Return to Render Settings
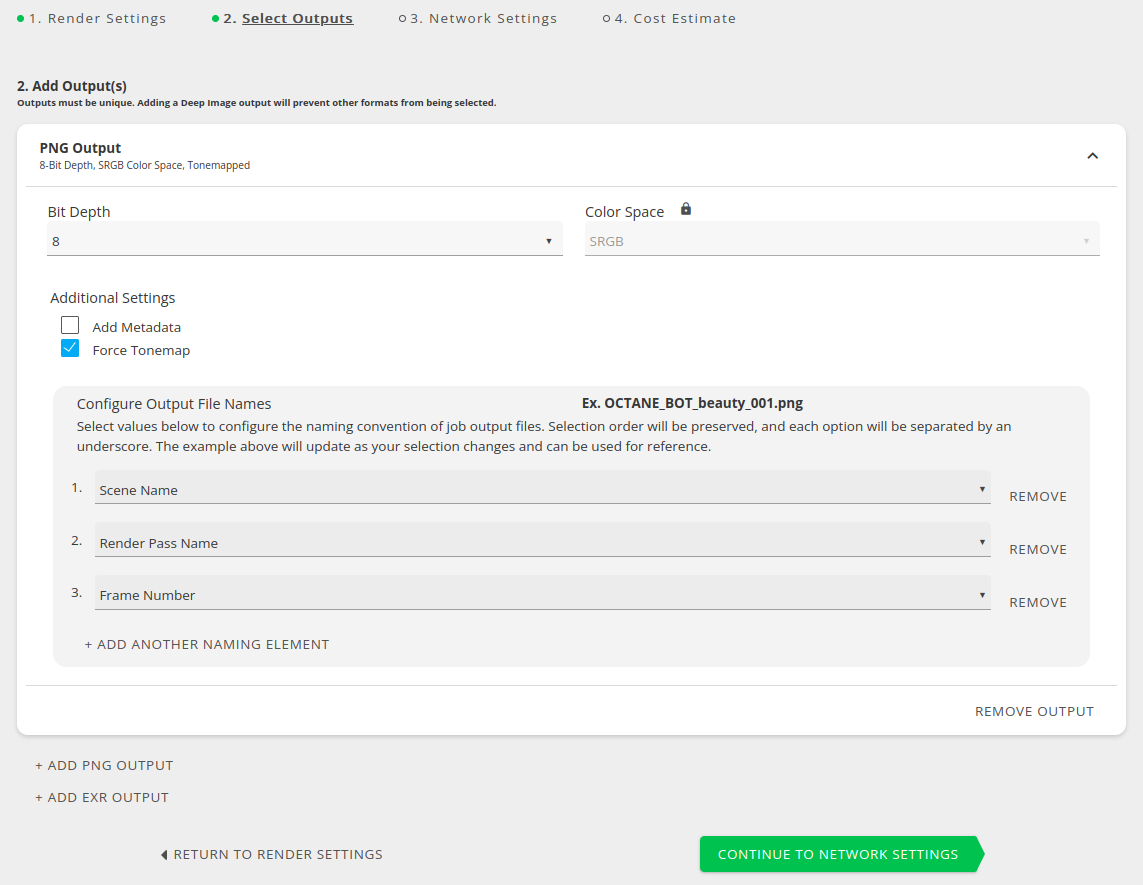 tap(271, 854)
